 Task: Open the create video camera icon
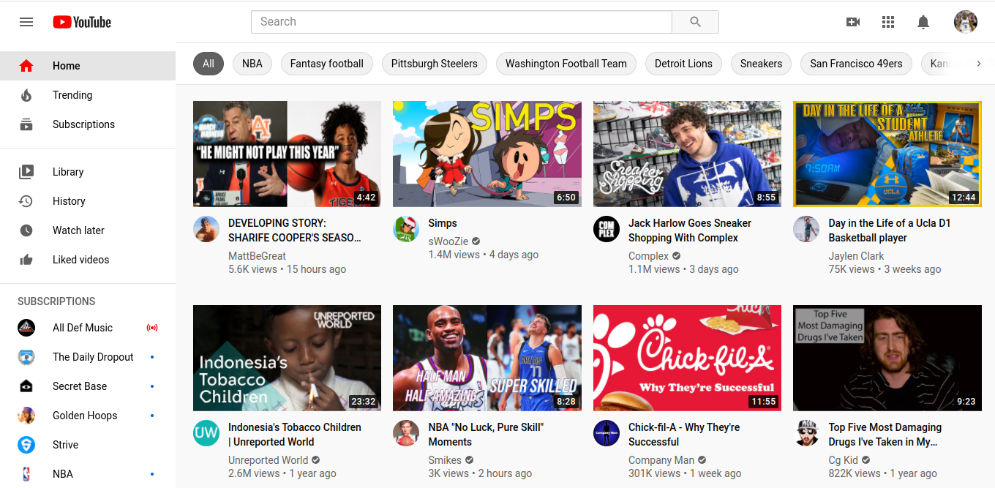(853, 22)
